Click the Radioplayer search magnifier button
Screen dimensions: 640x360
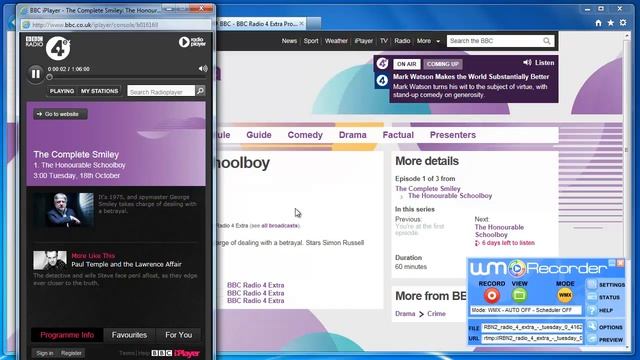200,91
